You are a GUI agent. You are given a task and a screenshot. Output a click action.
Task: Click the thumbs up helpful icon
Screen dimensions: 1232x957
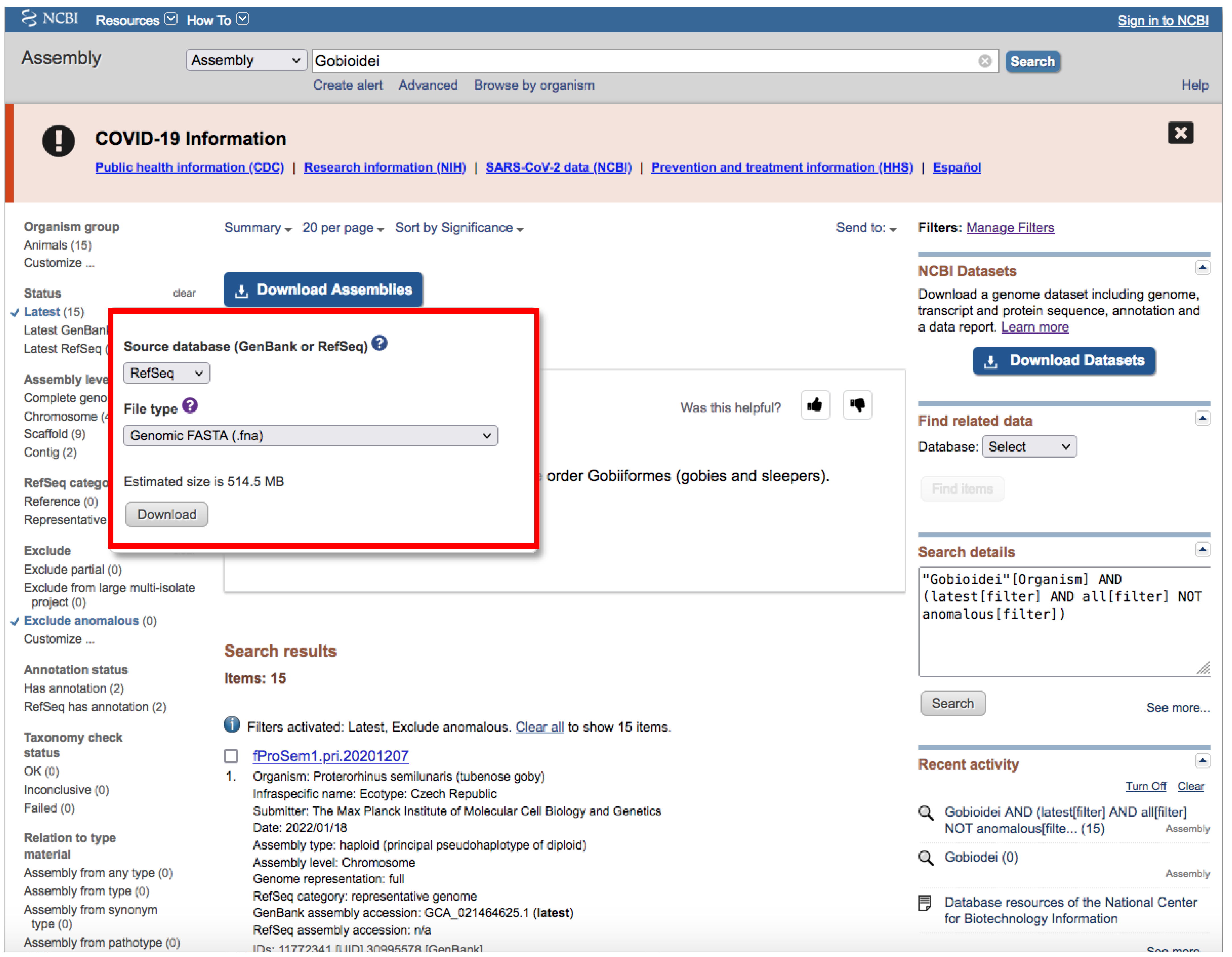tap(815, 405)
